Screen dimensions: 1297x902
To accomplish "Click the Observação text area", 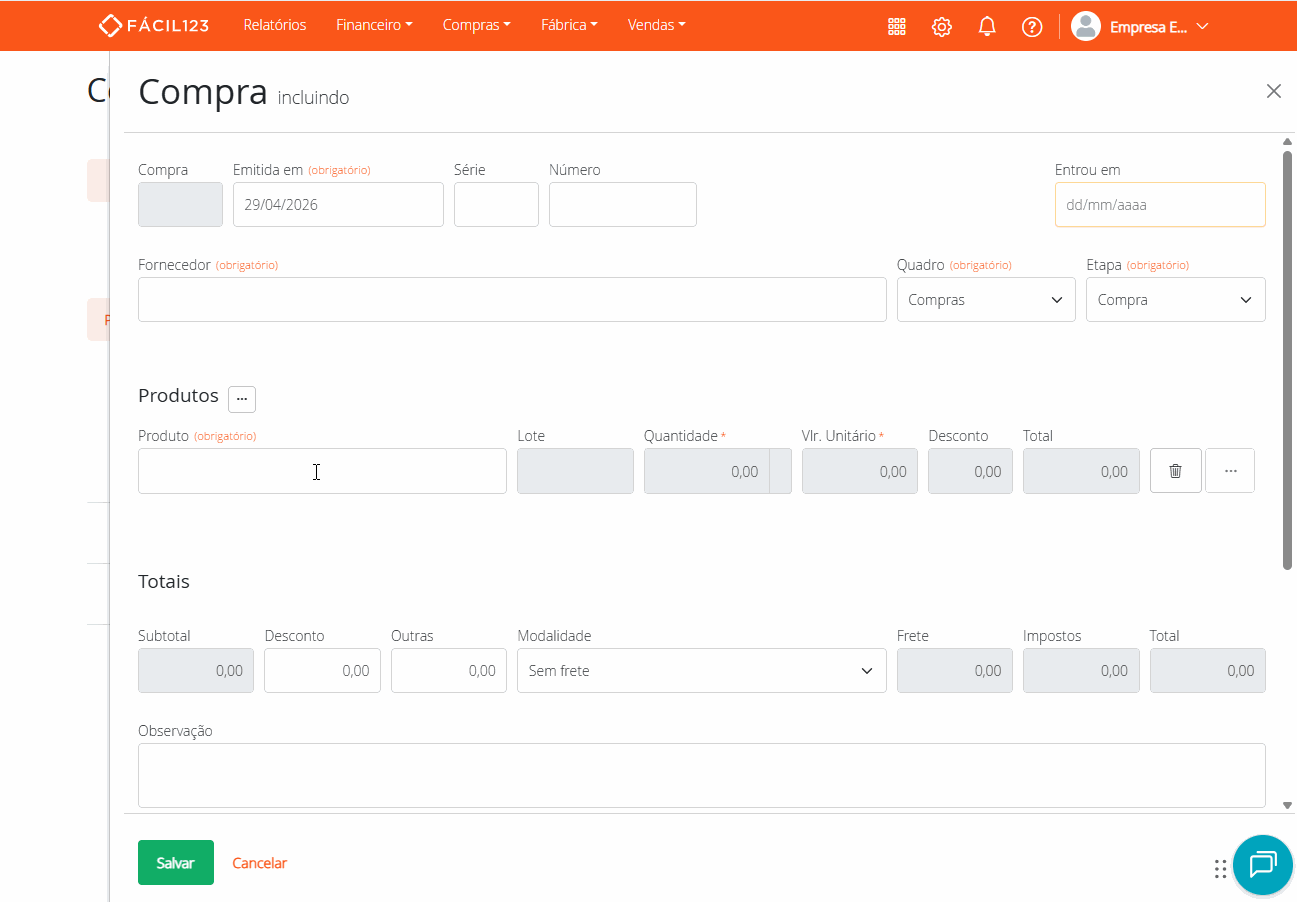I will point(702,775).
